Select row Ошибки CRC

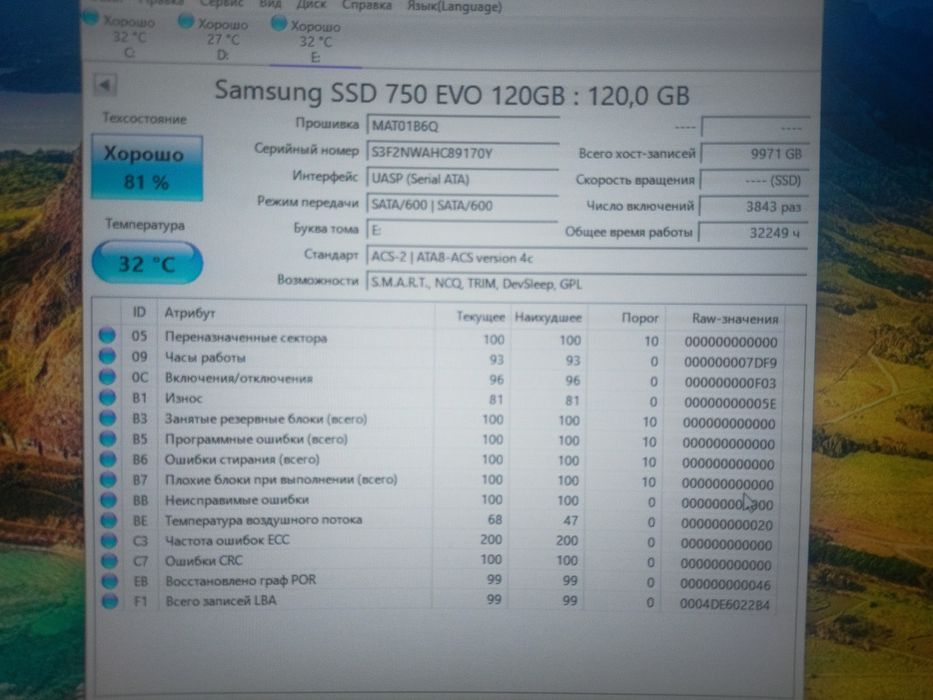439,562
